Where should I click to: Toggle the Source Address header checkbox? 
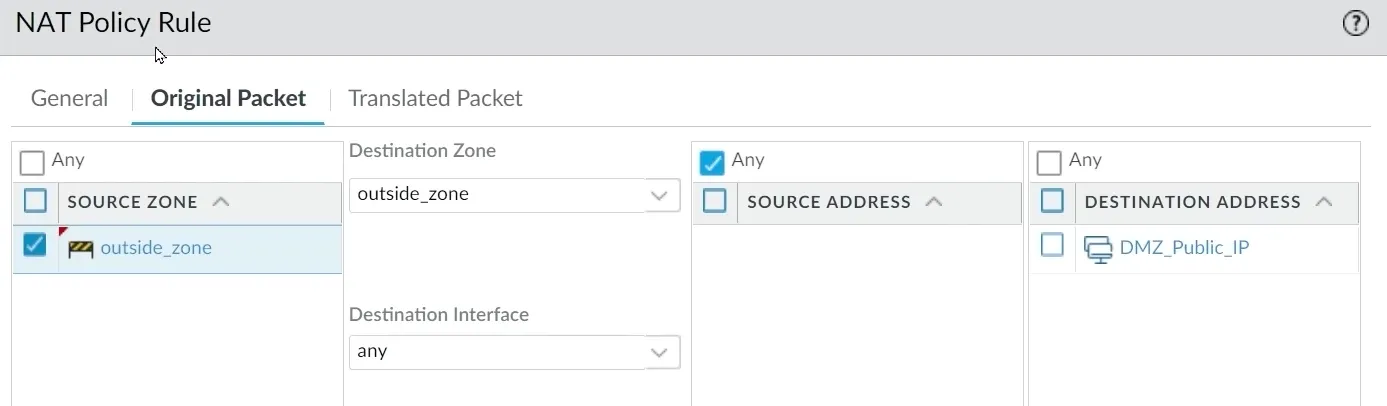pos(714,202)
